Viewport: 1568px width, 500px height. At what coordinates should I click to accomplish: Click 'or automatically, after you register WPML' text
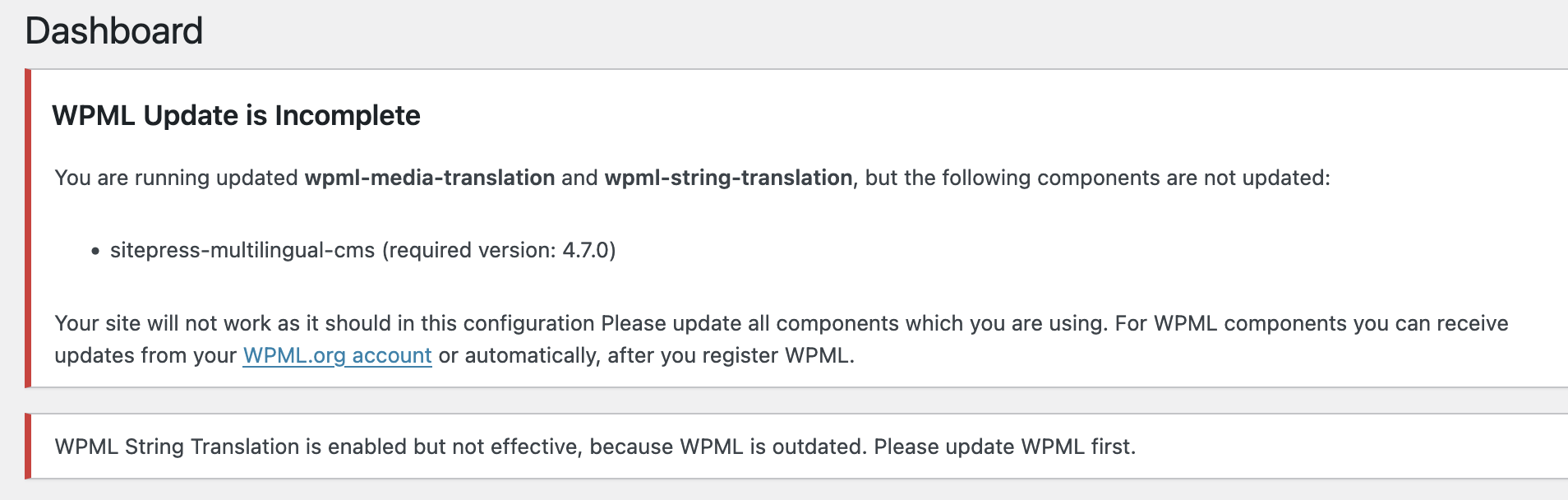[647, 355]
